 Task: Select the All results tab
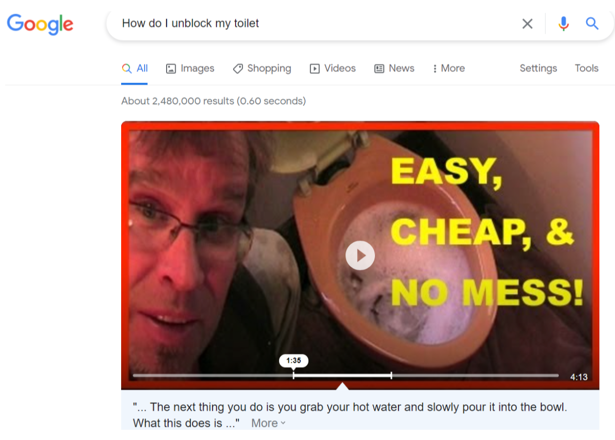[135, 69]
